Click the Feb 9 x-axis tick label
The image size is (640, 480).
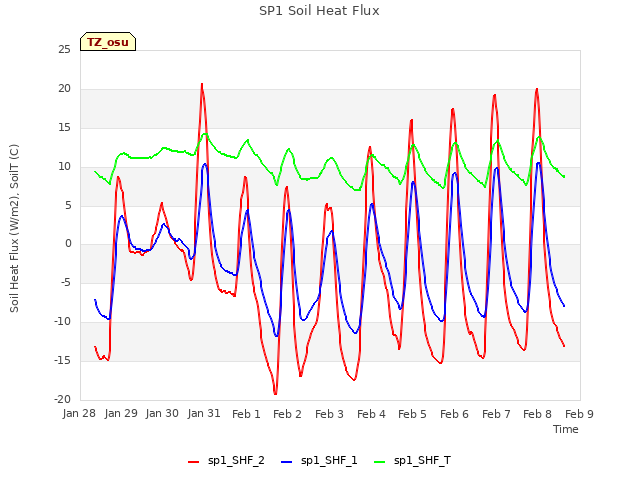click(x=579, y=414)
